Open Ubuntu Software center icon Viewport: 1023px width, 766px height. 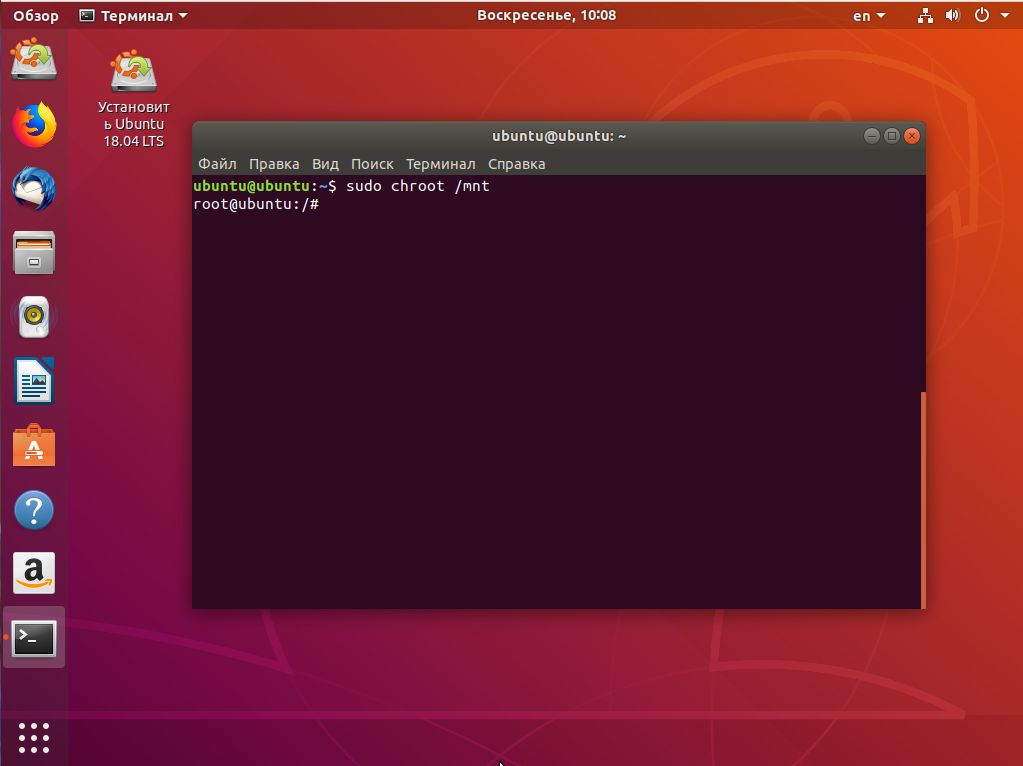pos(34,446)
